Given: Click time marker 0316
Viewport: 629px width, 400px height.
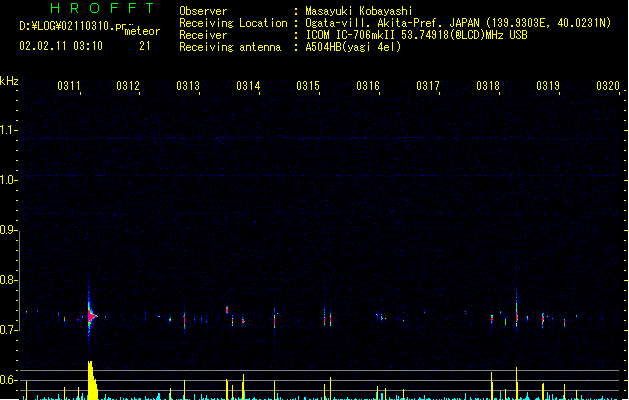Looking at the screenshot, I should pyautogui.click(x=368, y=86).
